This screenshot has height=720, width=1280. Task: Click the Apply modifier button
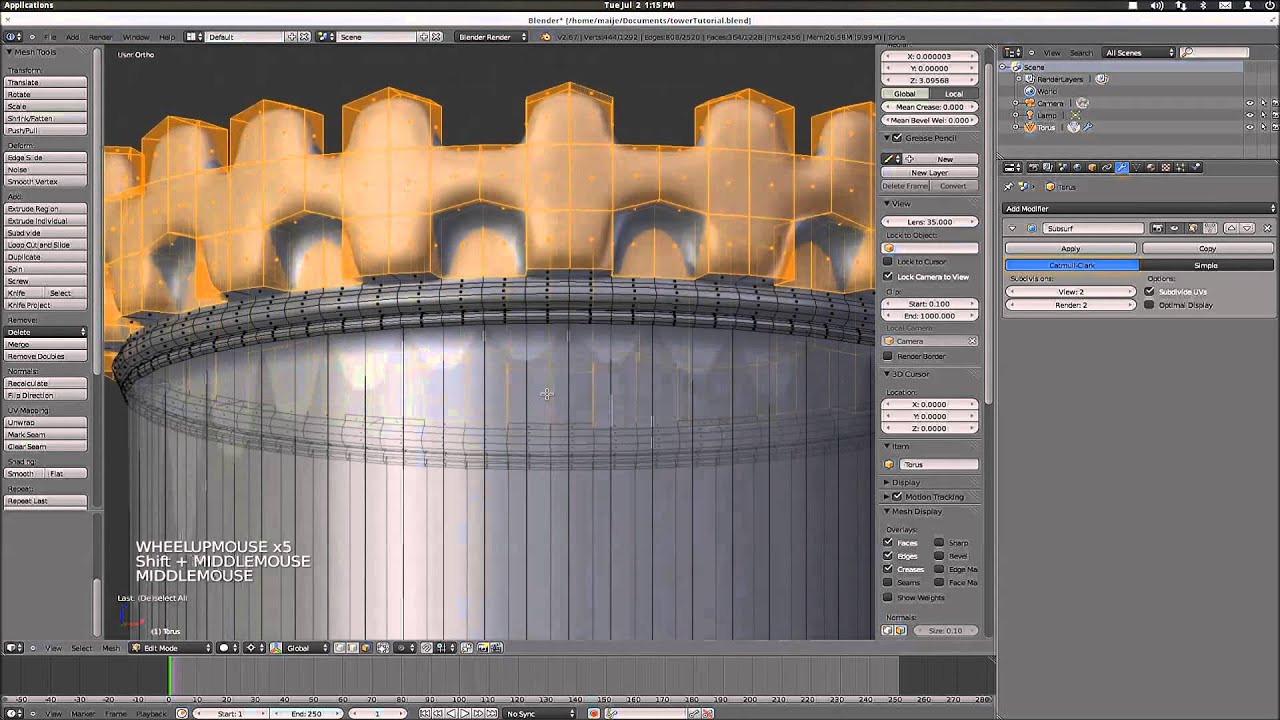tap(1071, 248)
